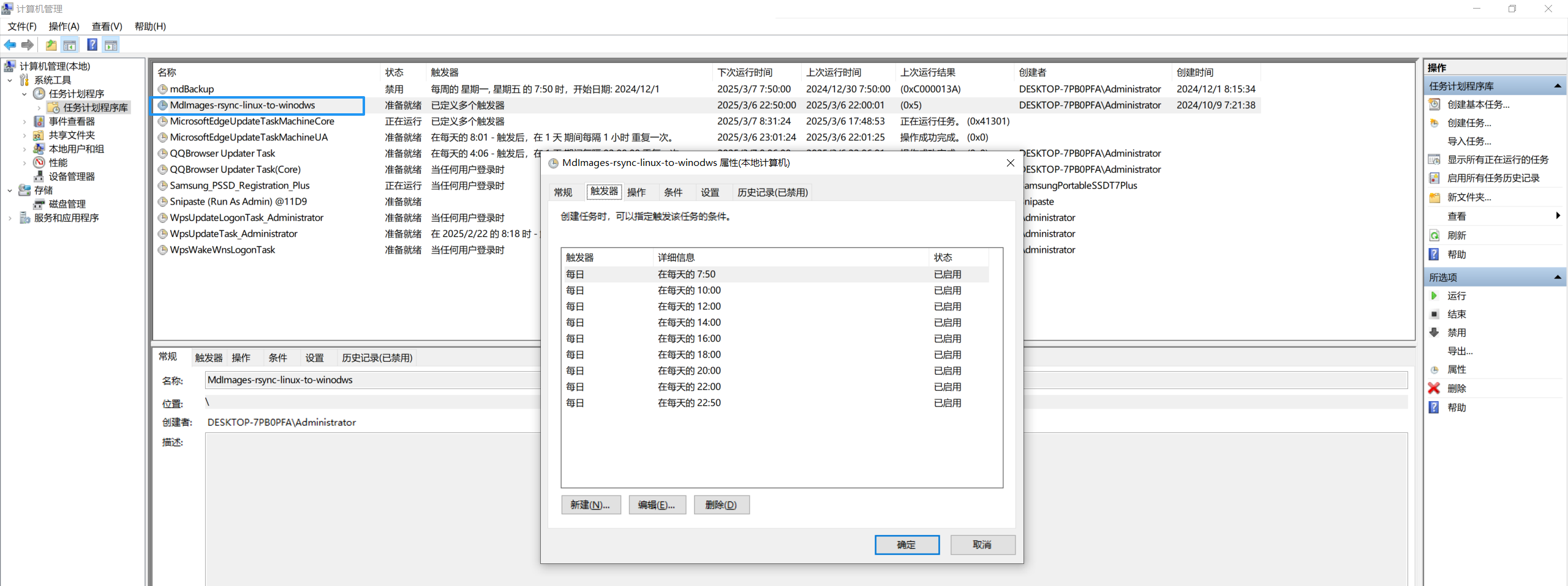Viewport: 1568px width, 586px height.
Task: Open the 触发器 tab in the bottom pane
Action: coord(209,358)
